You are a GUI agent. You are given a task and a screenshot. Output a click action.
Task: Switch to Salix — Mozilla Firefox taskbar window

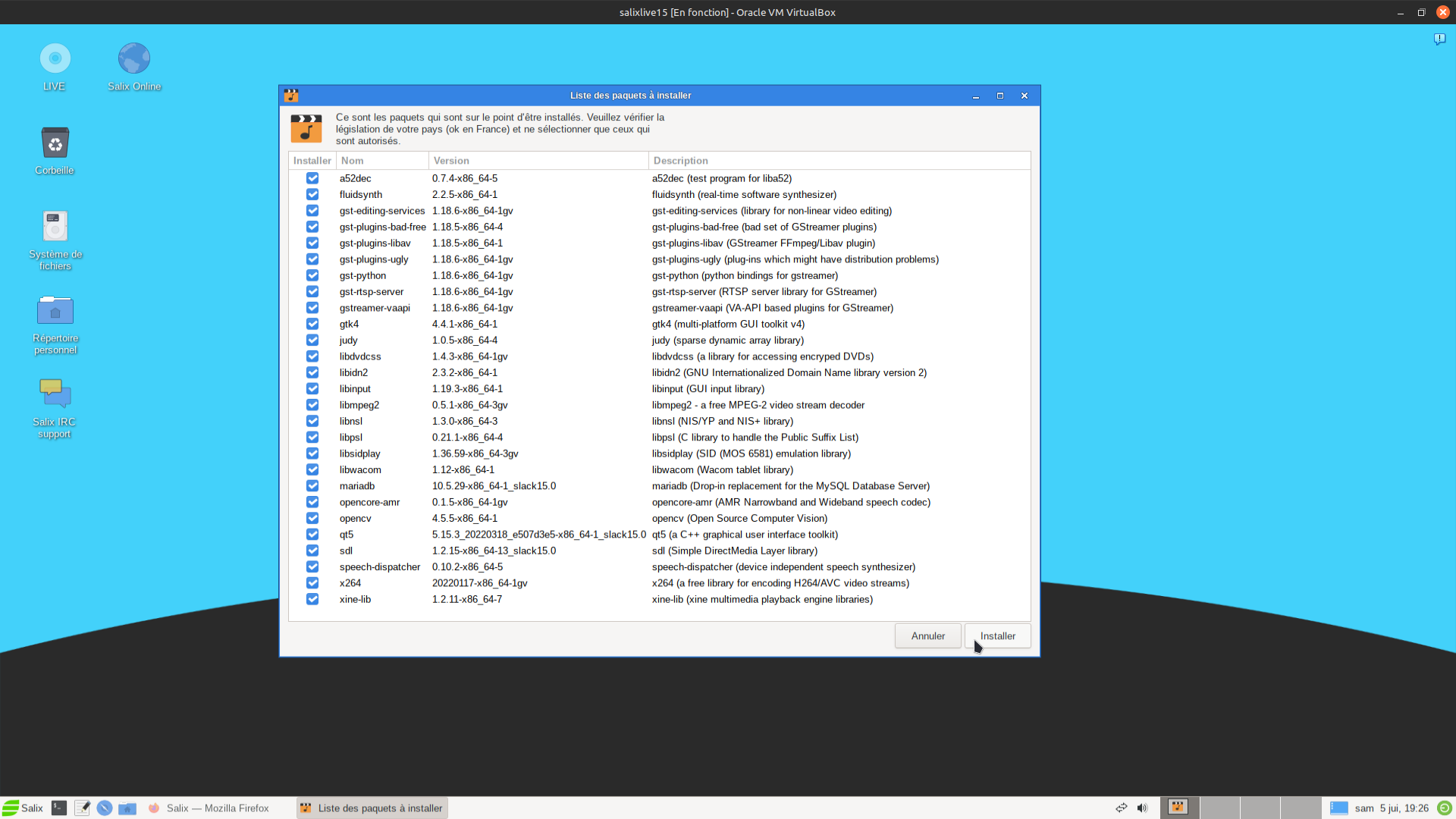pyautogui.click(x=218, y=808)
